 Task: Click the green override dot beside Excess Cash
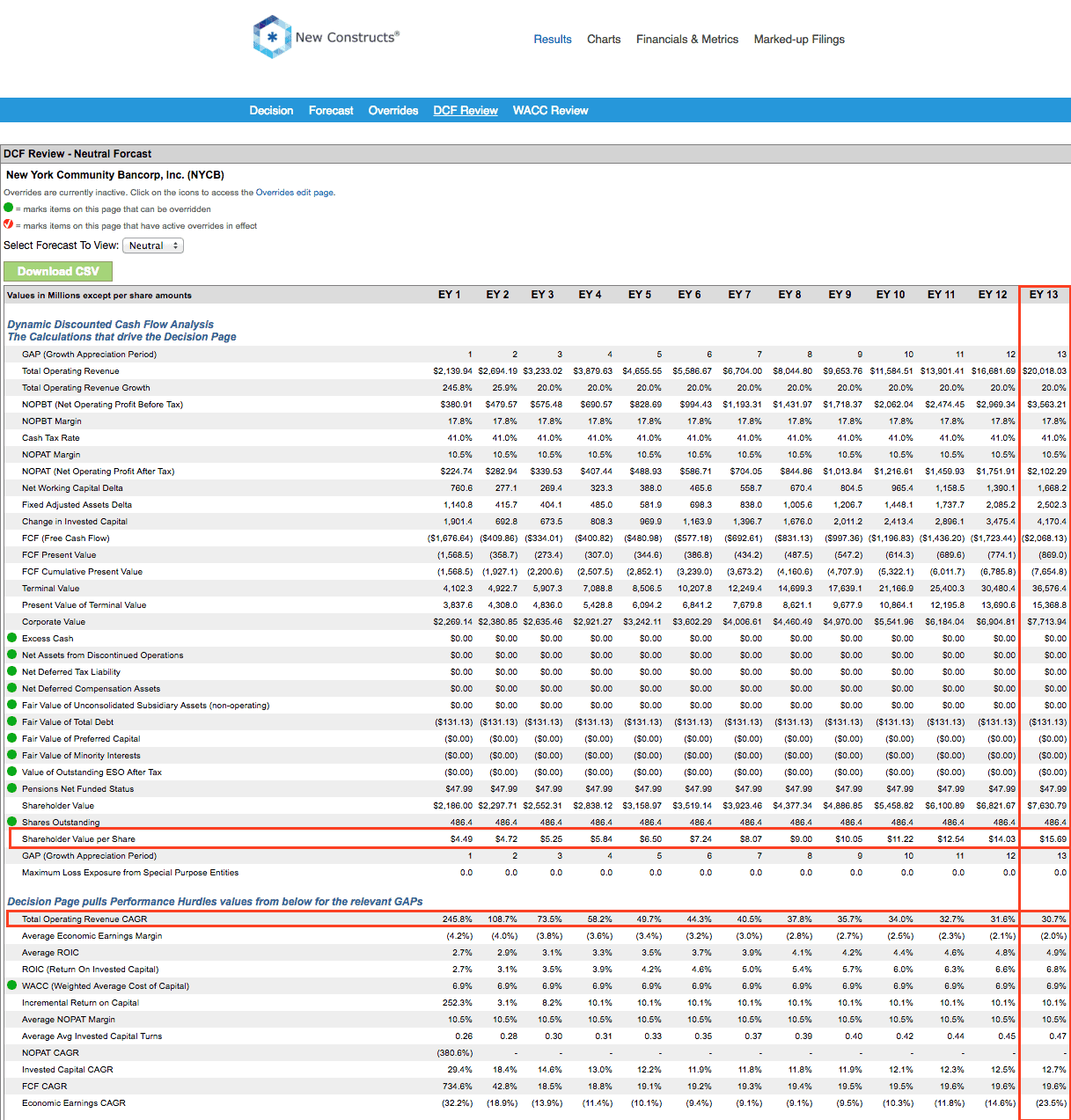(12, 638)
